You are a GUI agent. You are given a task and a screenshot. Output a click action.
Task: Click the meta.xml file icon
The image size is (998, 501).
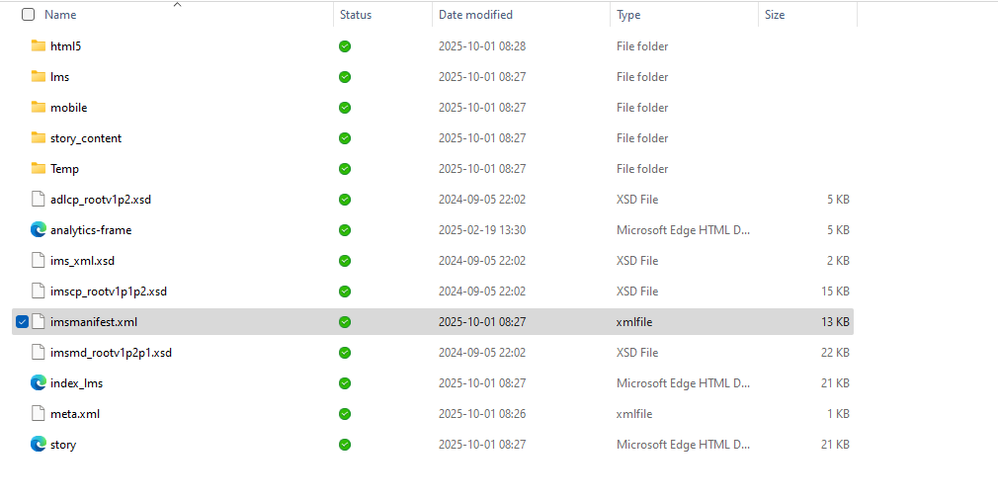[x=39, y=414]
